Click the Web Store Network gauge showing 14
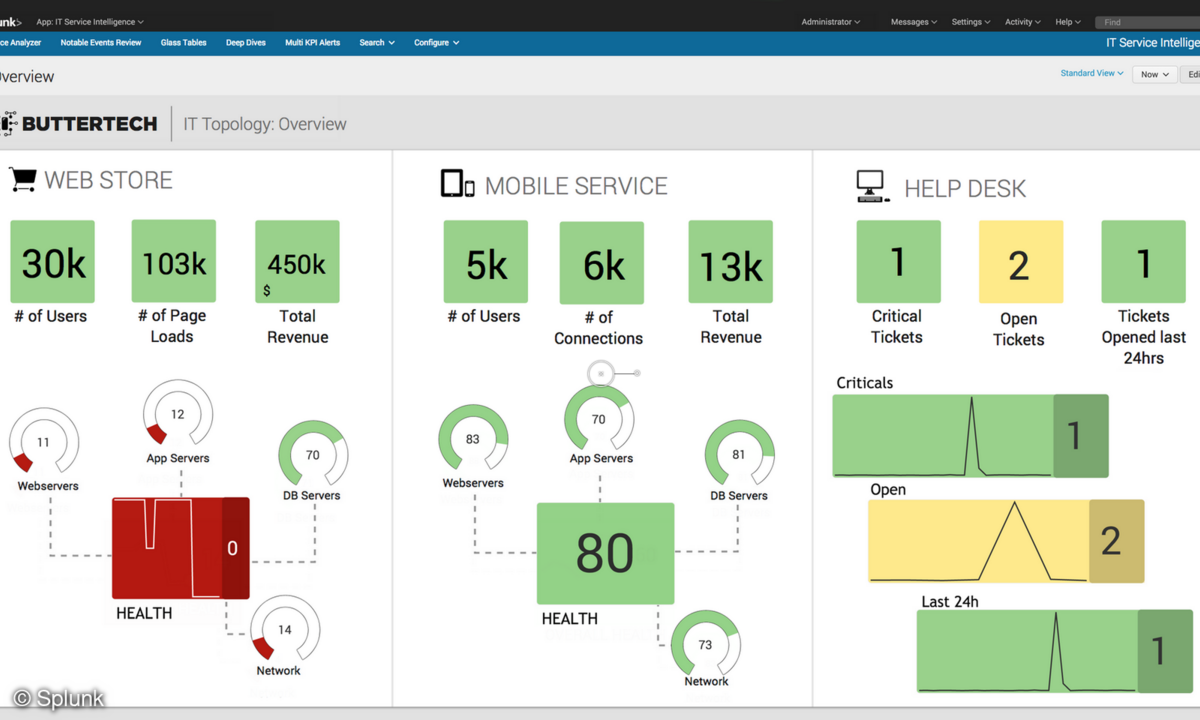The width and height of the screenshot is (1200, 720). (284, 629)
